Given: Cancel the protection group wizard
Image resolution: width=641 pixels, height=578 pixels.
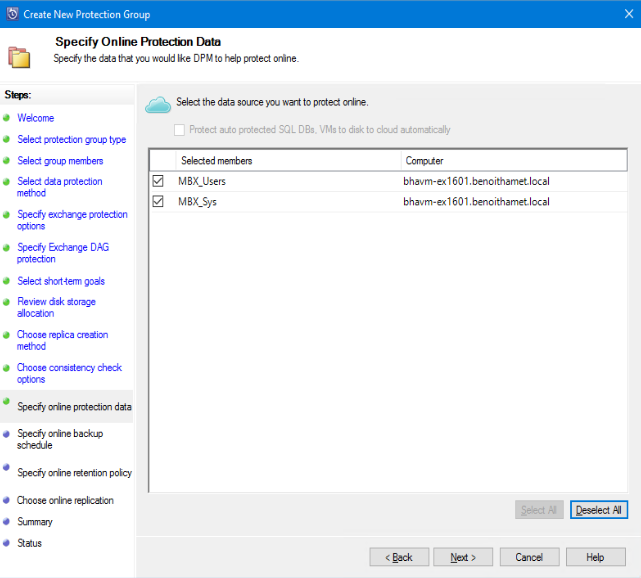Looking at the screenshot, I should pos(529,557).
